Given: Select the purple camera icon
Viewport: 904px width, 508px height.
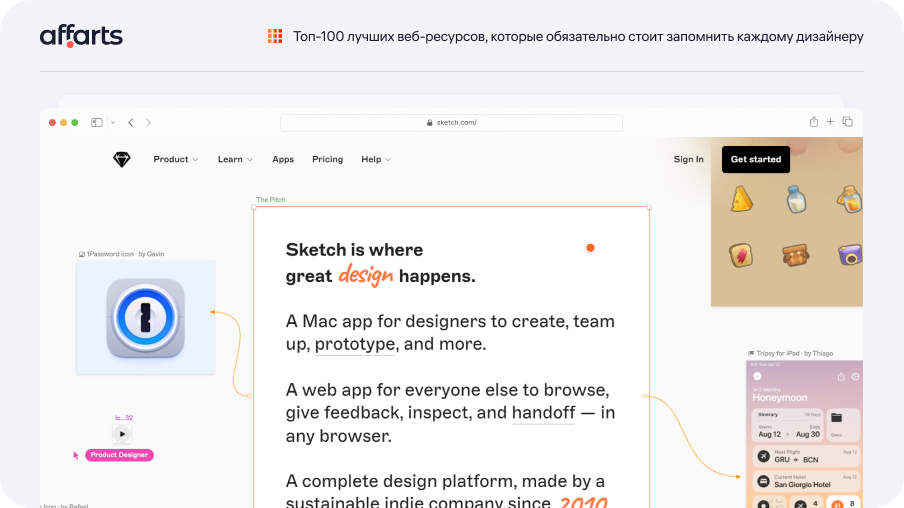Looking at the screenshot, I should (850, 254).
